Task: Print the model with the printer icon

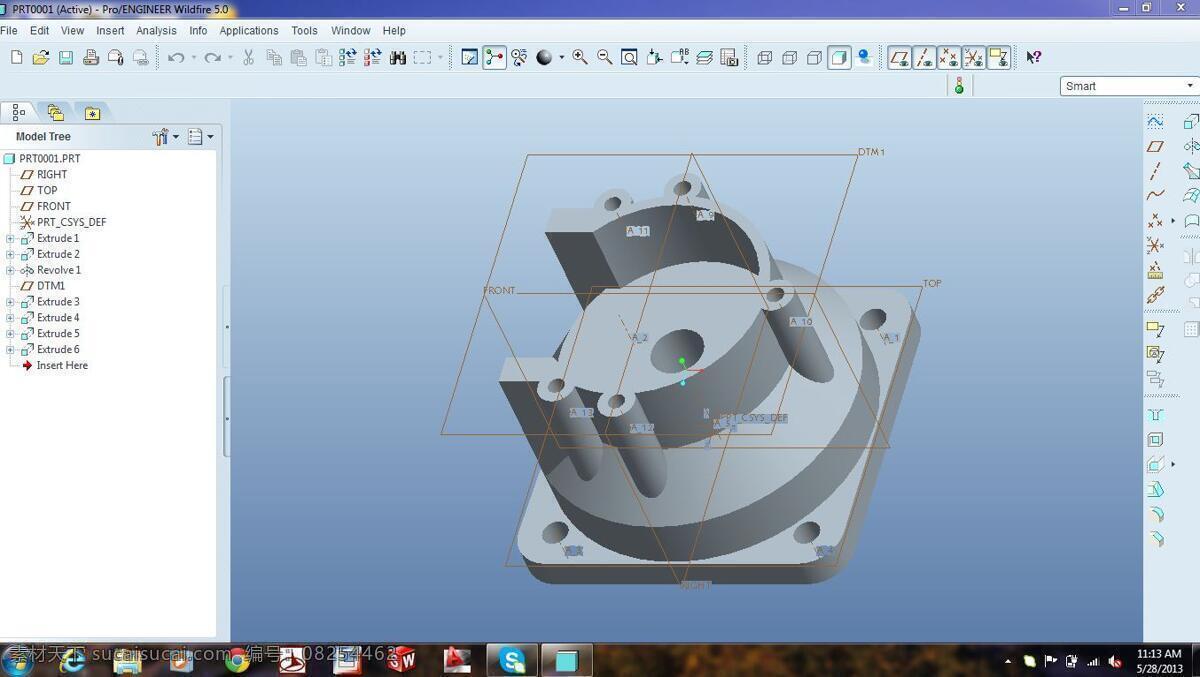Action: coord(91,58)
